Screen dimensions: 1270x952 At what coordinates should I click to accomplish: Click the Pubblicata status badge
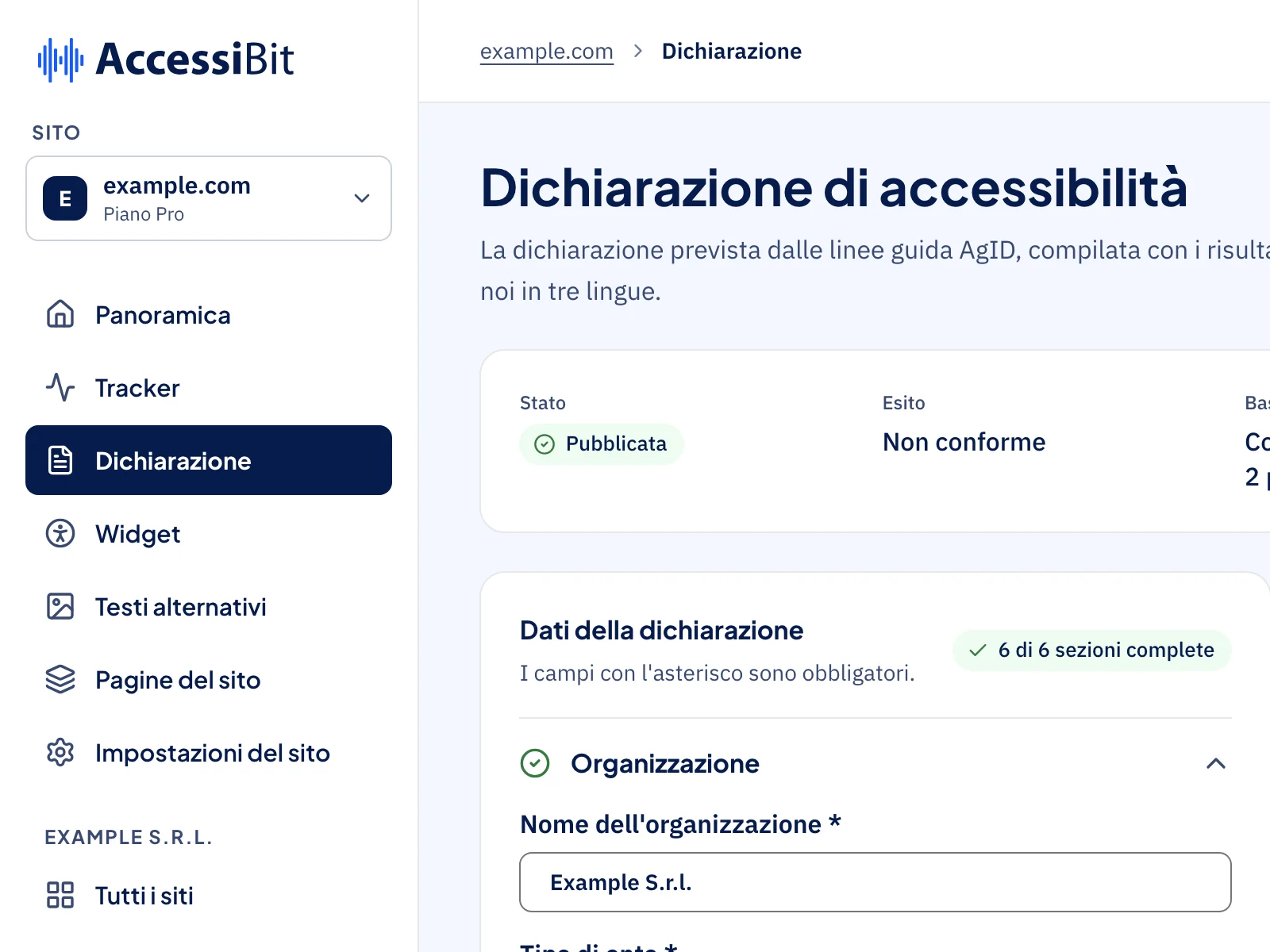pyautogui.click(x=602, y=444)
